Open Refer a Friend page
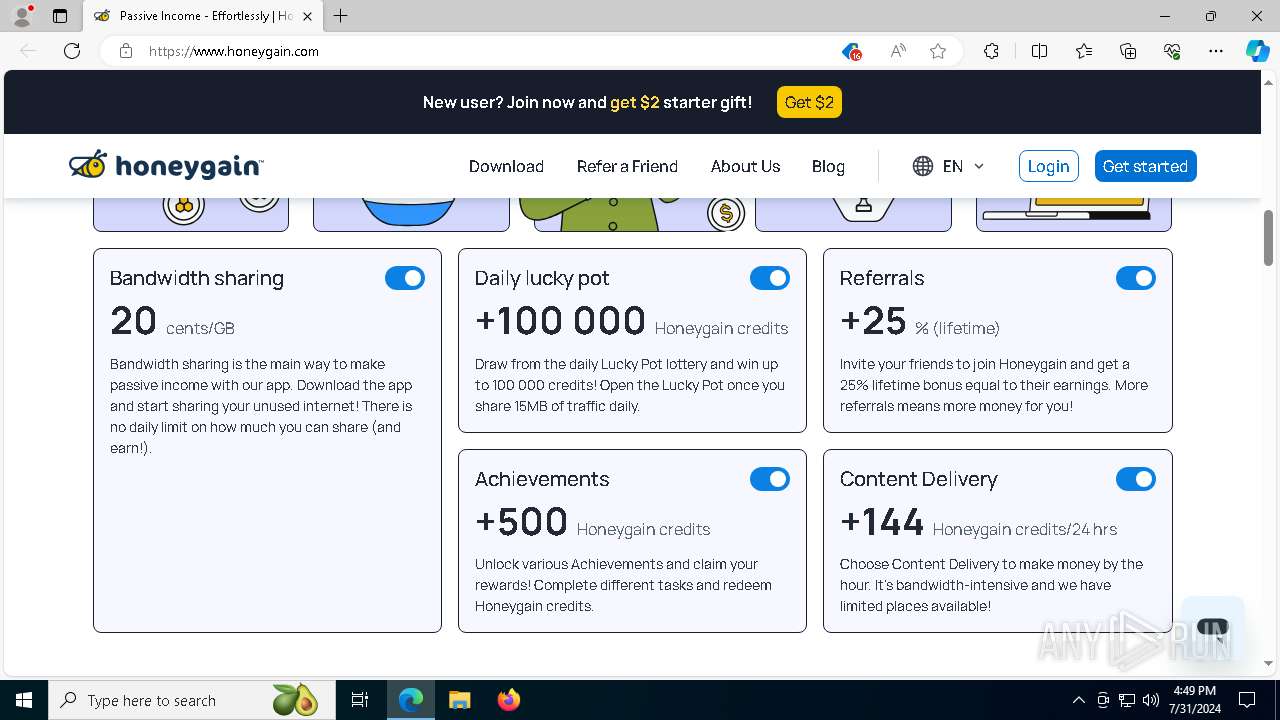 pos(627,166)
